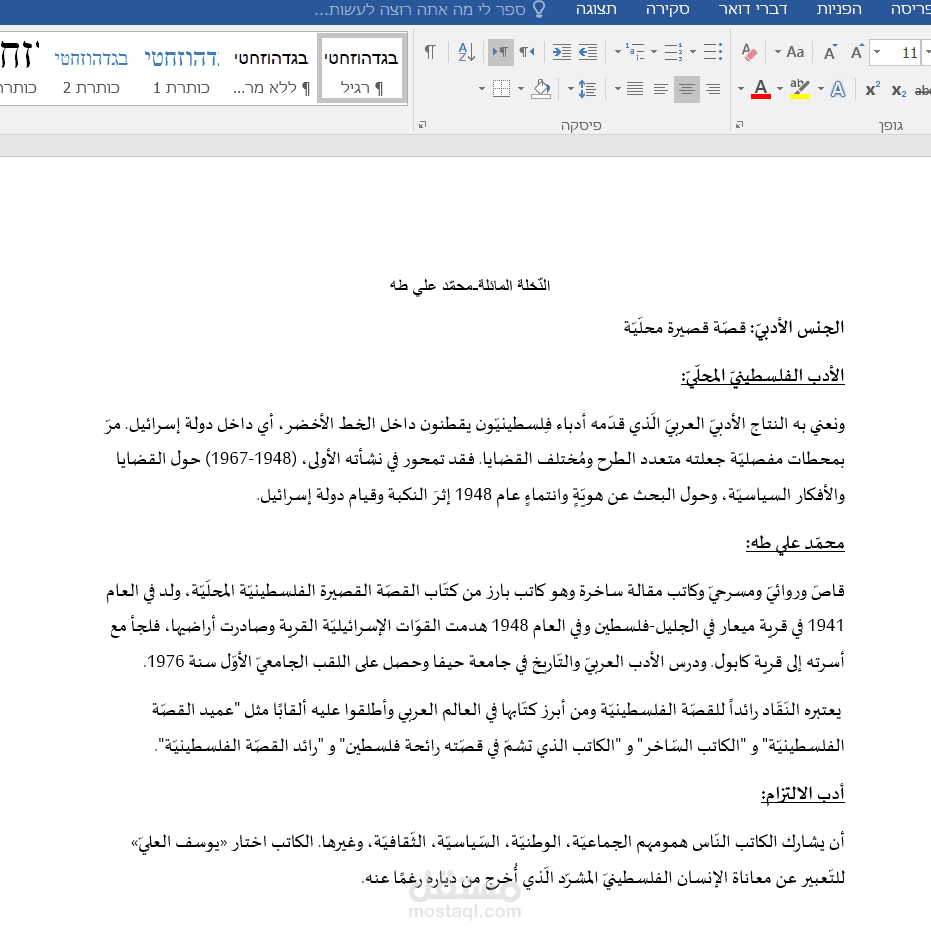Open the תצוגה tab
This screenshot has height=940, width=931.
click(x=596, y=9)
